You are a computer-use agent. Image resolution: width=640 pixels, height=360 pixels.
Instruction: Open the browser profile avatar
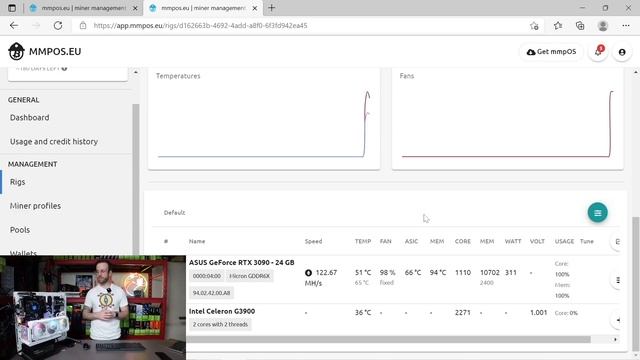pos(603,25)
